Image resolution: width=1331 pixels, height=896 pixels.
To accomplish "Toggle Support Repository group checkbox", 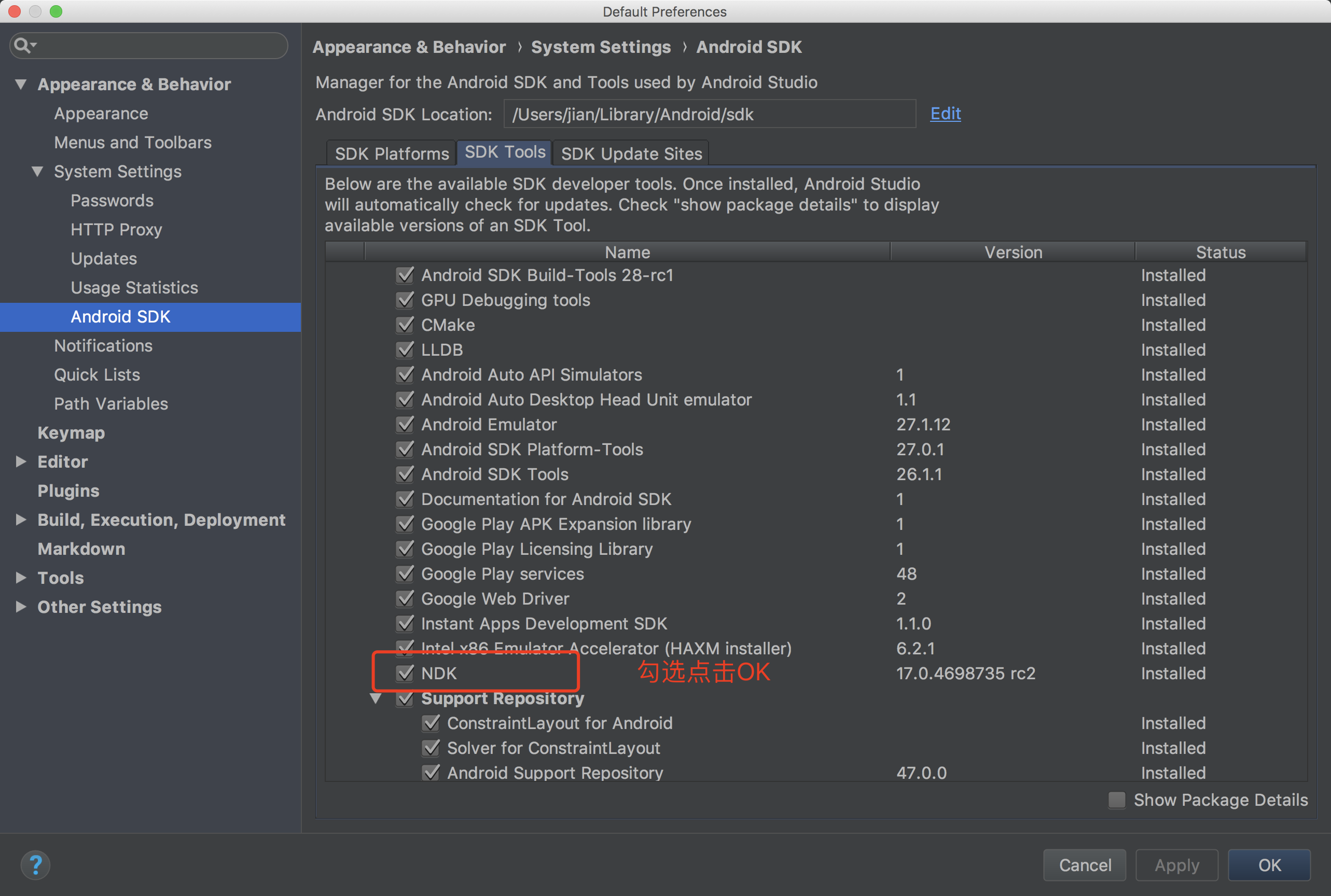I will click(405, 698).
